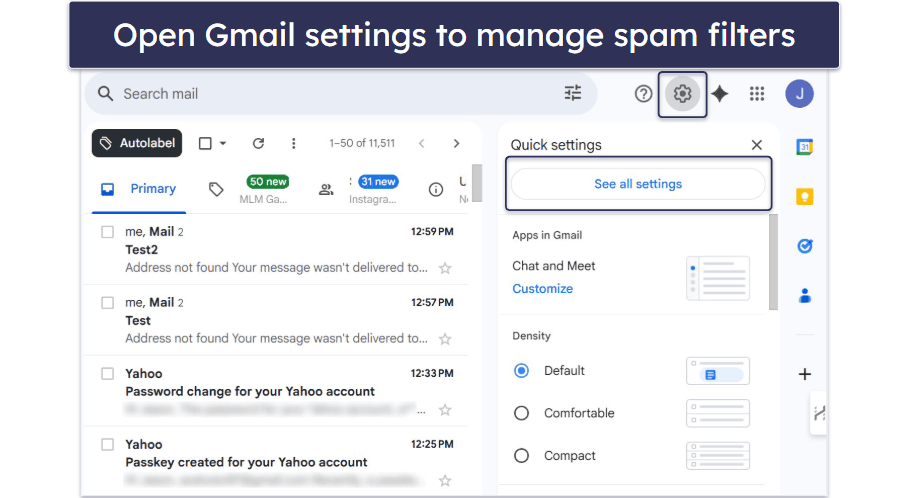This screenshot has height=498, width=907.
Task: Open the Google apps grid
Action: 757,94
